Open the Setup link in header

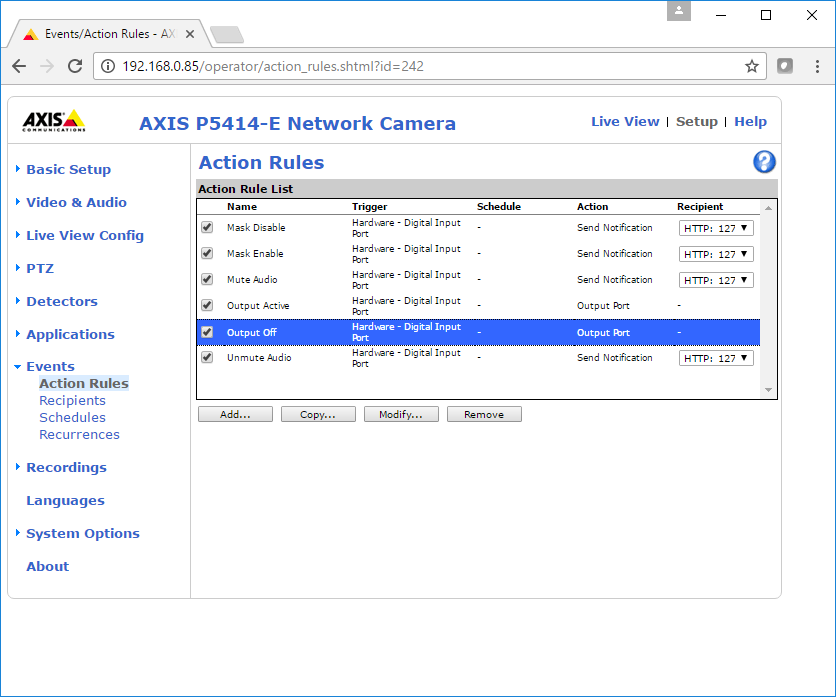point(696,122)
